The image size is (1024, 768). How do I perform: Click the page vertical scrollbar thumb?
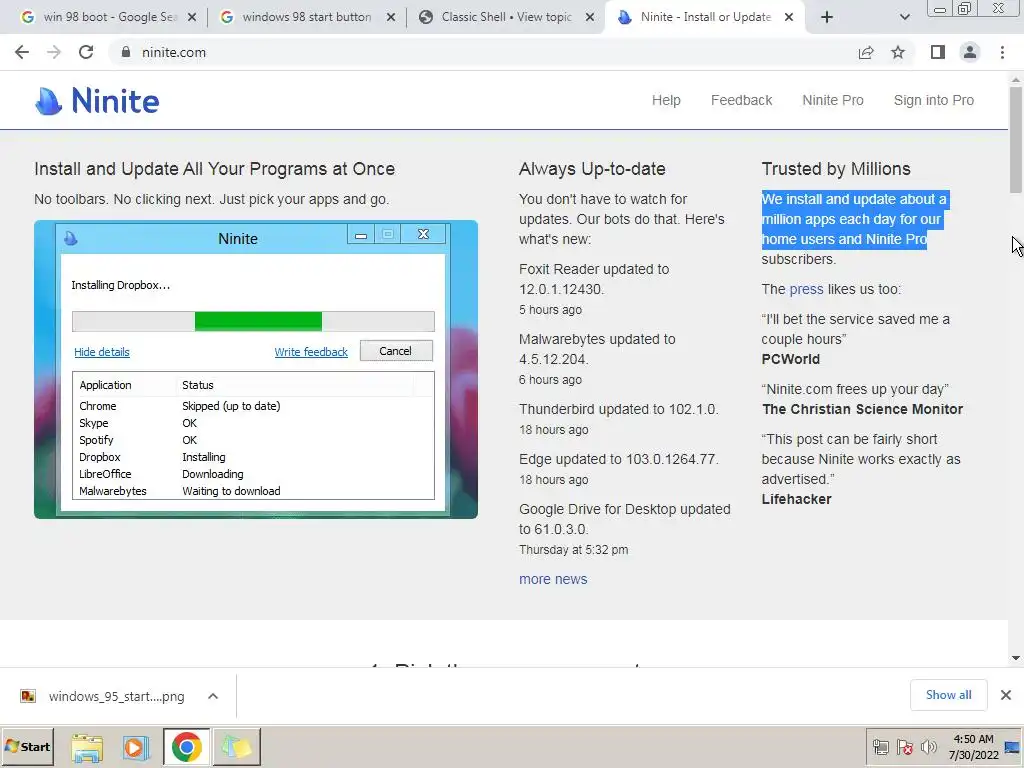1016,138
